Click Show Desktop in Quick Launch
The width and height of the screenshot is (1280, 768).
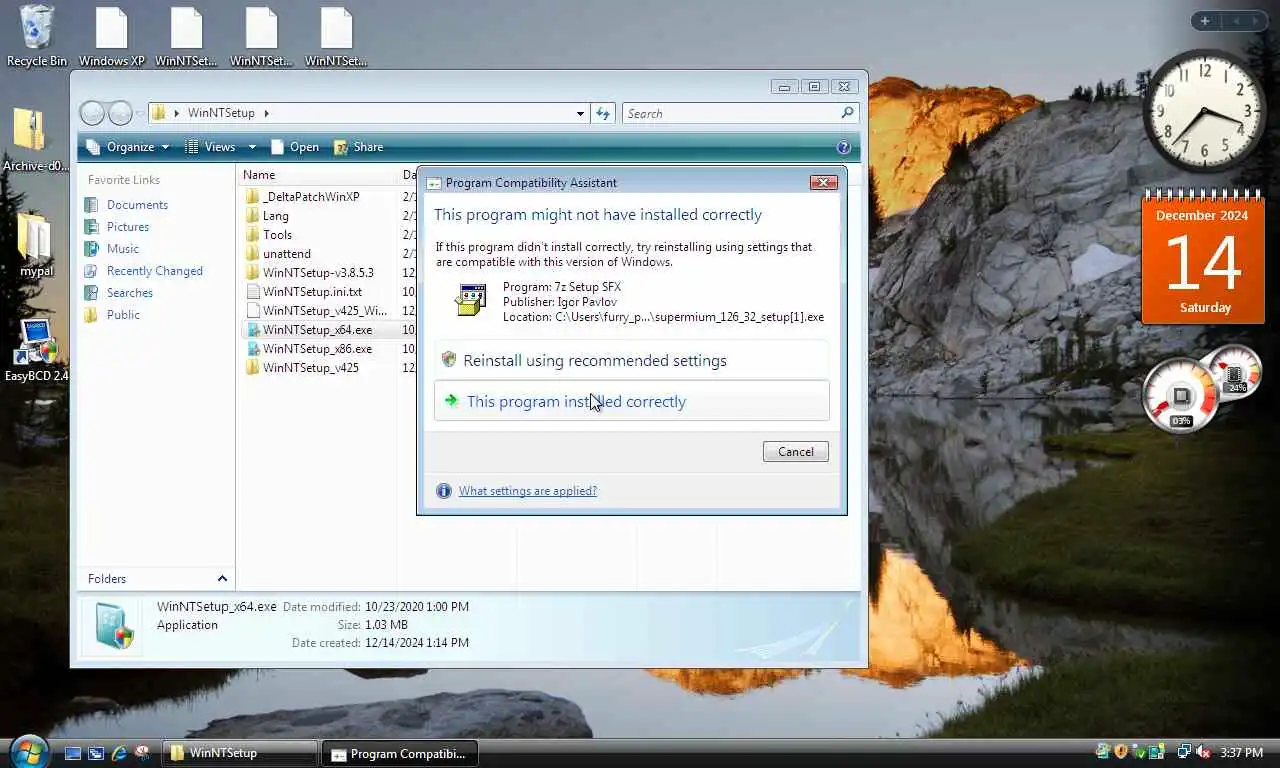point(72,753)
